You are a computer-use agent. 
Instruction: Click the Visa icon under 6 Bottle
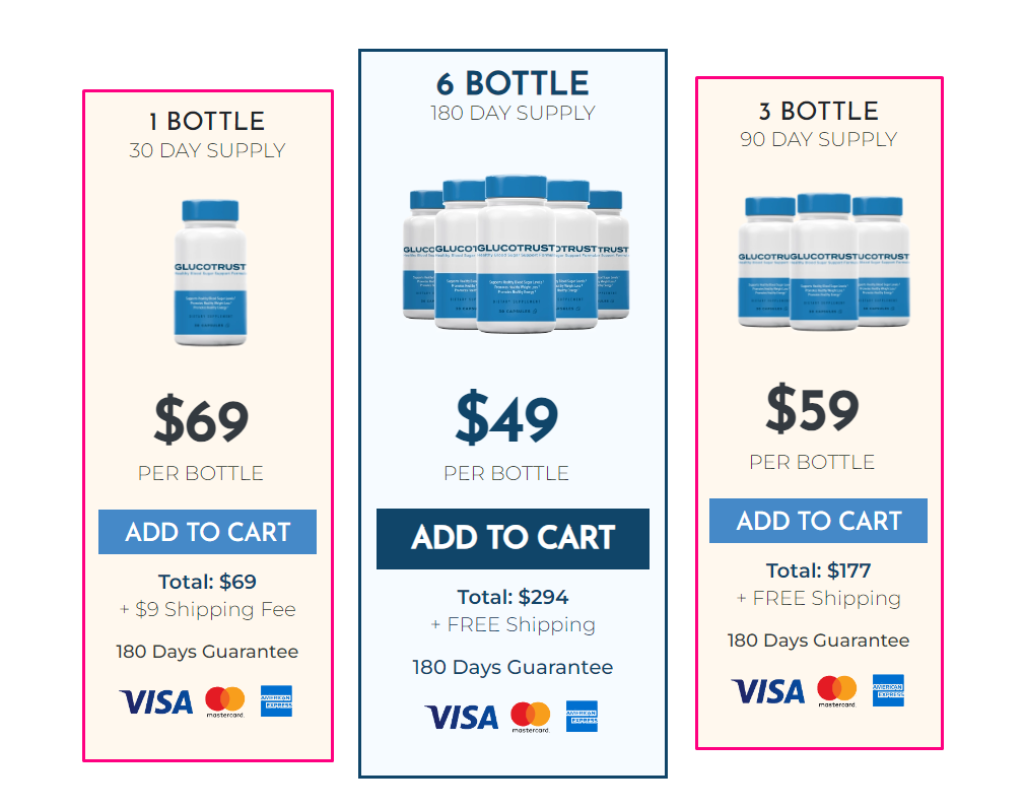pos(461,717)
